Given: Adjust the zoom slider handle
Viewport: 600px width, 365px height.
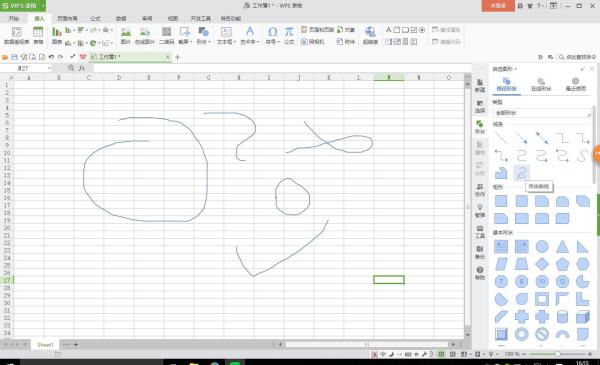Looking at the screenshot, I should [558, 354].
